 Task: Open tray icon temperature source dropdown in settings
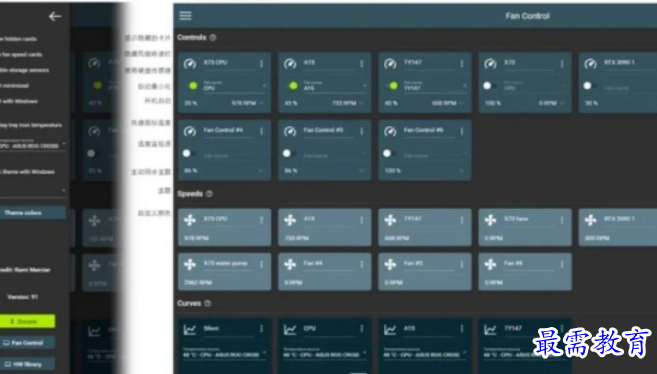click(x=33, y=144)
